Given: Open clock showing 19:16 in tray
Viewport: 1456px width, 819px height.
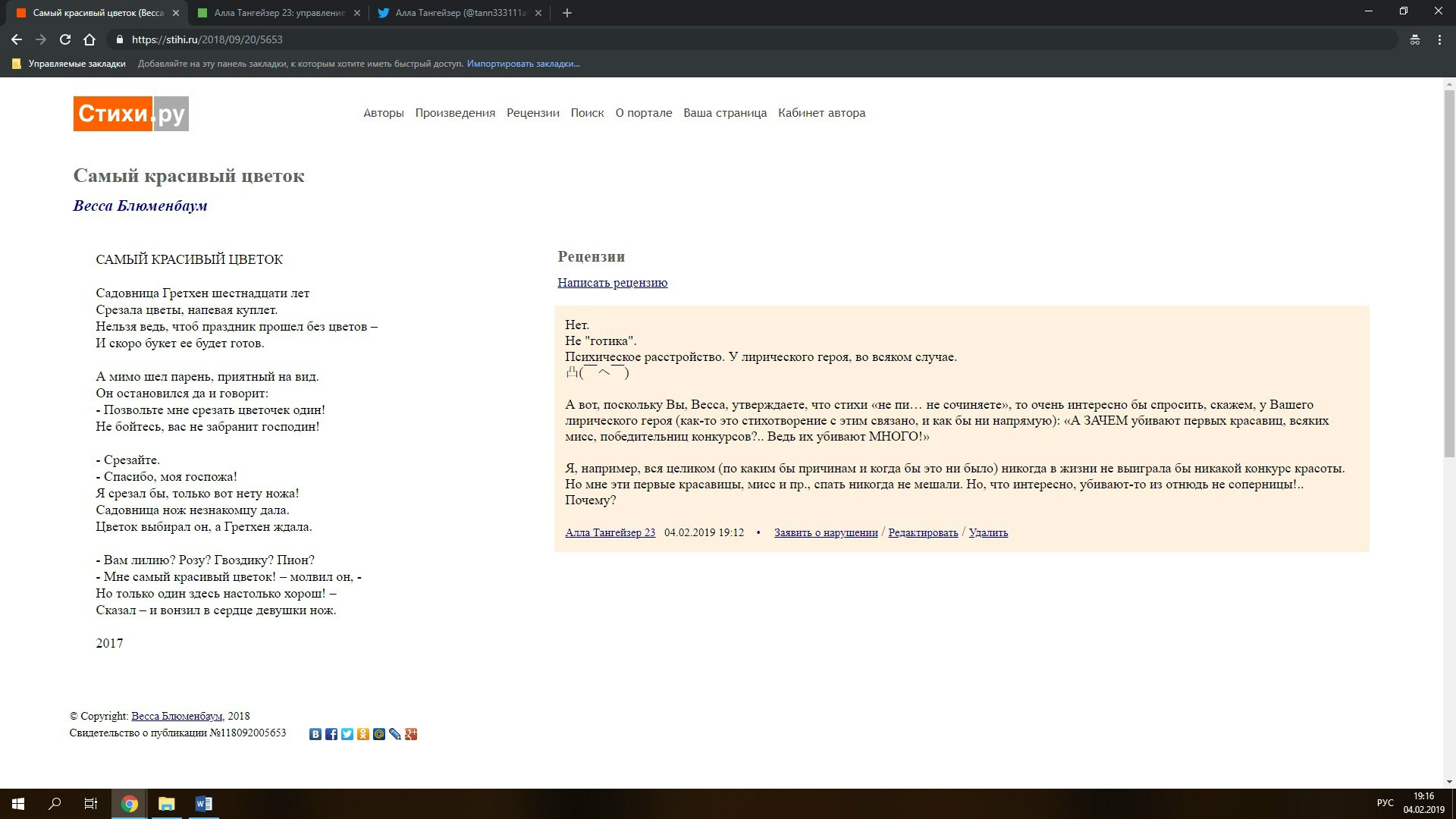Looking at the screenshot, I should [x=1423, y=804].
